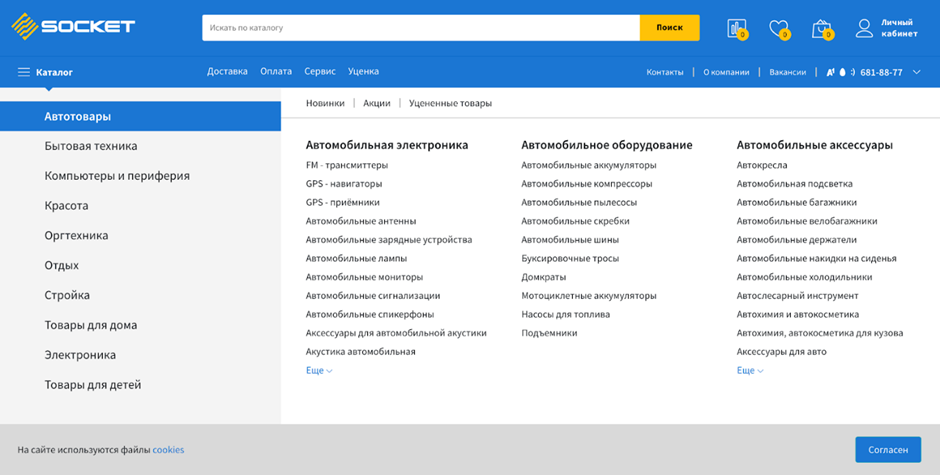
Task: Open the Автомобильные шины link
Action: pos(570,240)
